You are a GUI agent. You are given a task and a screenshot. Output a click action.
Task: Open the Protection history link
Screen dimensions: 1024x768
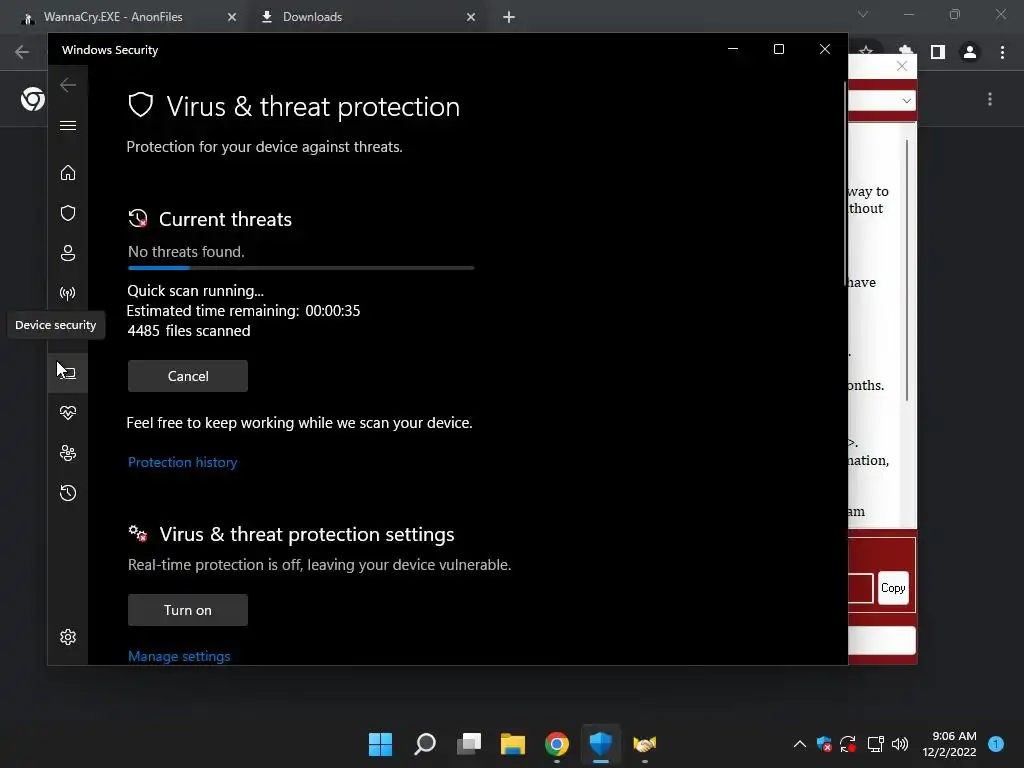182,462
